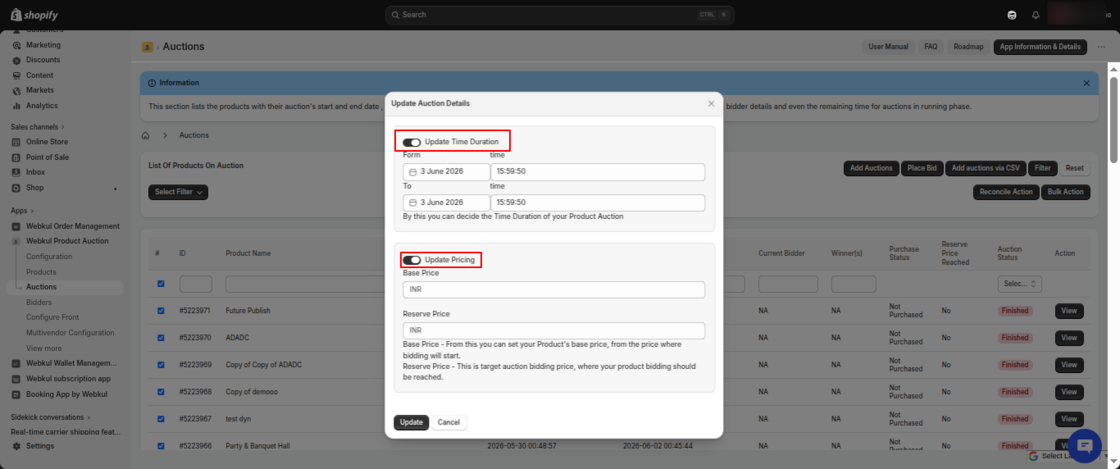Screen dimensions: 1120x469
Task: Toggle the Update Time Duration switch
Action: [x=411, y=142]
